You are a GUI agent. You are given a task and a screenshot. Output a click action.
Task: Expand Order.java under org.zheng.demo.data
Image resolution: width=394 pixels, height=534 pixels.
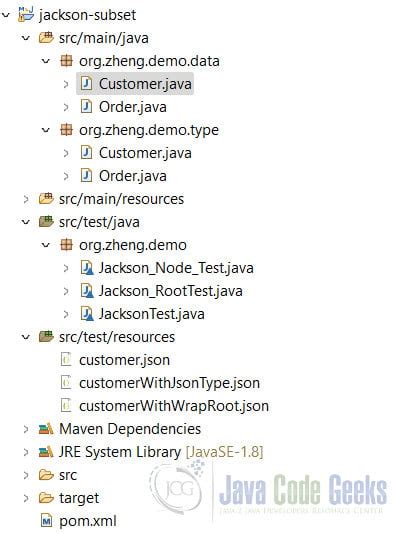(66, 107)
